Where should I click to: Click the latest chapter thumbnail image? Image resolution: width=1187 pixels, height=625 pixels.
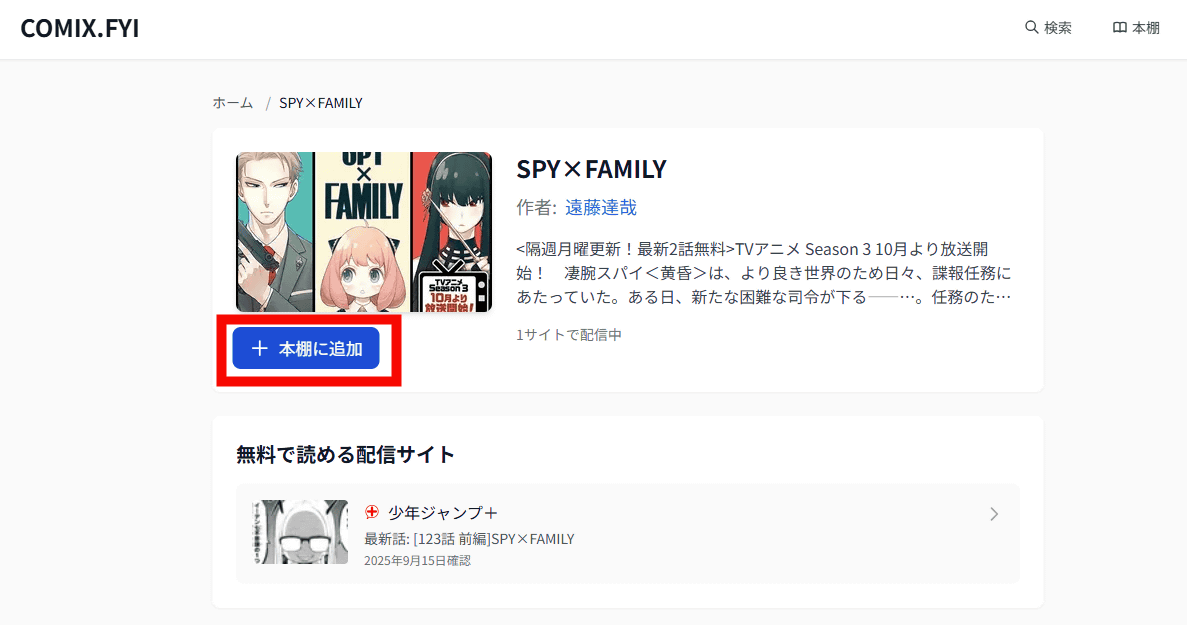tap(300, 532)
